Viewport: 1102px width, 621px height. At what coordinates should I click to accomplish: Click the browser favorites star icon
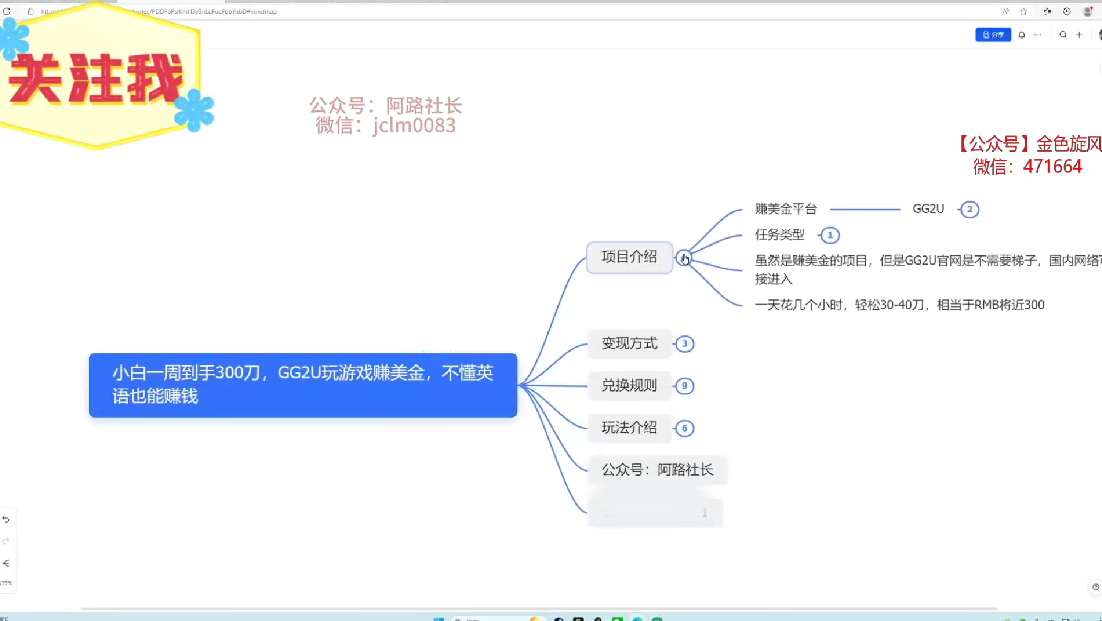[x=1023, y=11]
